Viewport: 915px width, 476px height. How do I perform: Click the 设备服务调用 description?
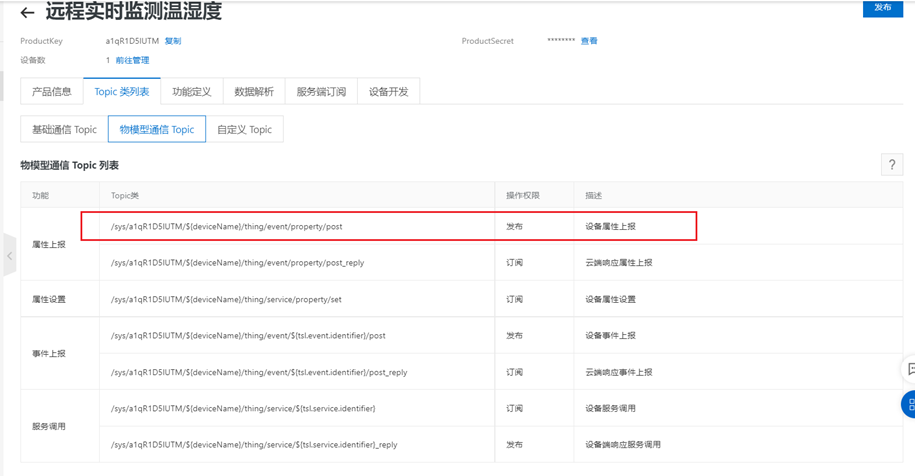610,408
